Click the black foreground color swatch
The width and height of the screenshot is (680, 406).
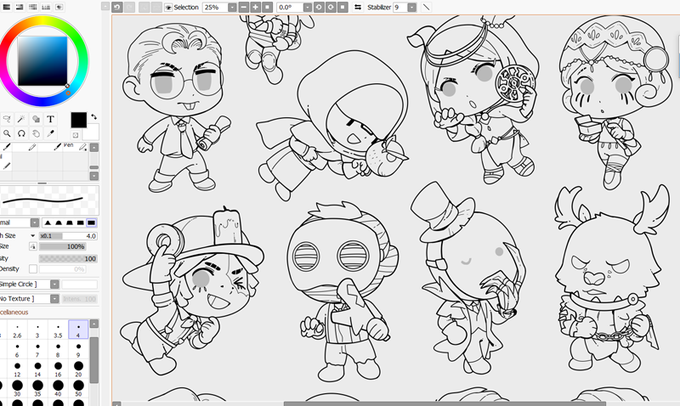[x=78, y=120]
